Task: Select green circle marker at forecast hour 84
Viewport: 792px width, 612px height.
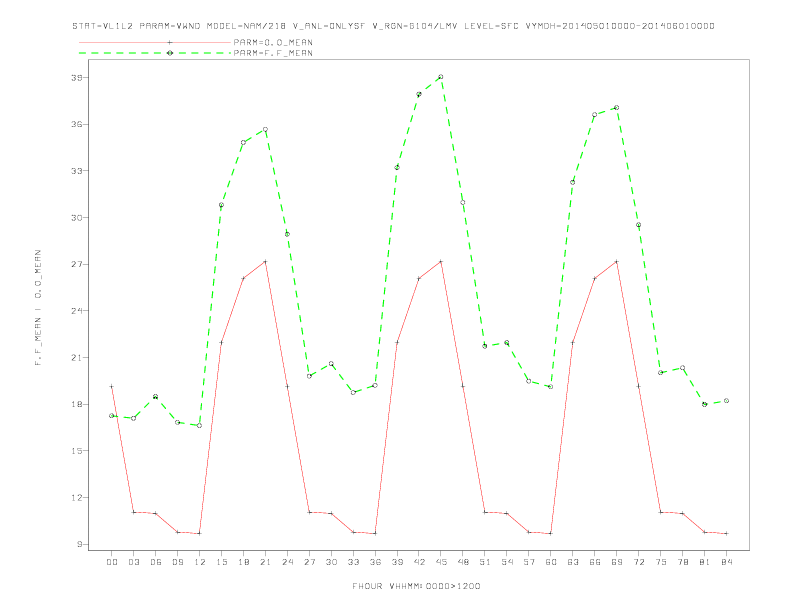Action: [726, 400]
